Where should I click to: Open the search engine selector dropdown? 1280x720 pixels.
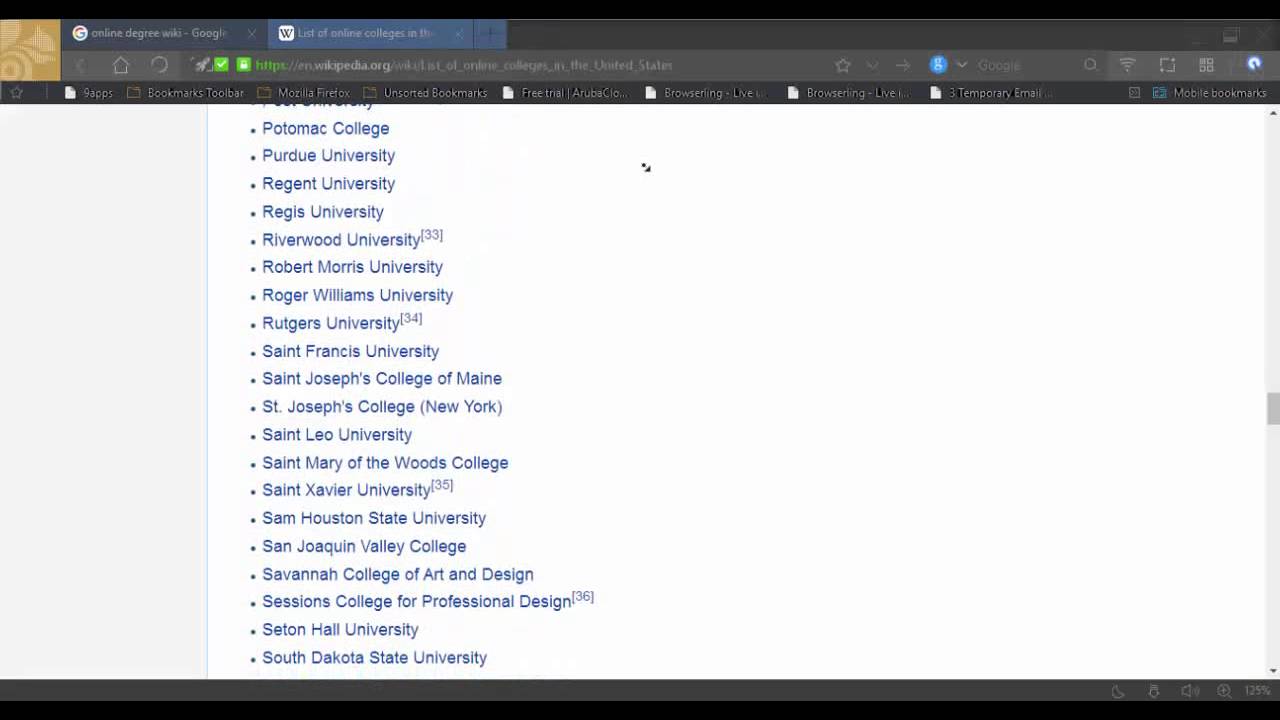(x=962, y=65)
